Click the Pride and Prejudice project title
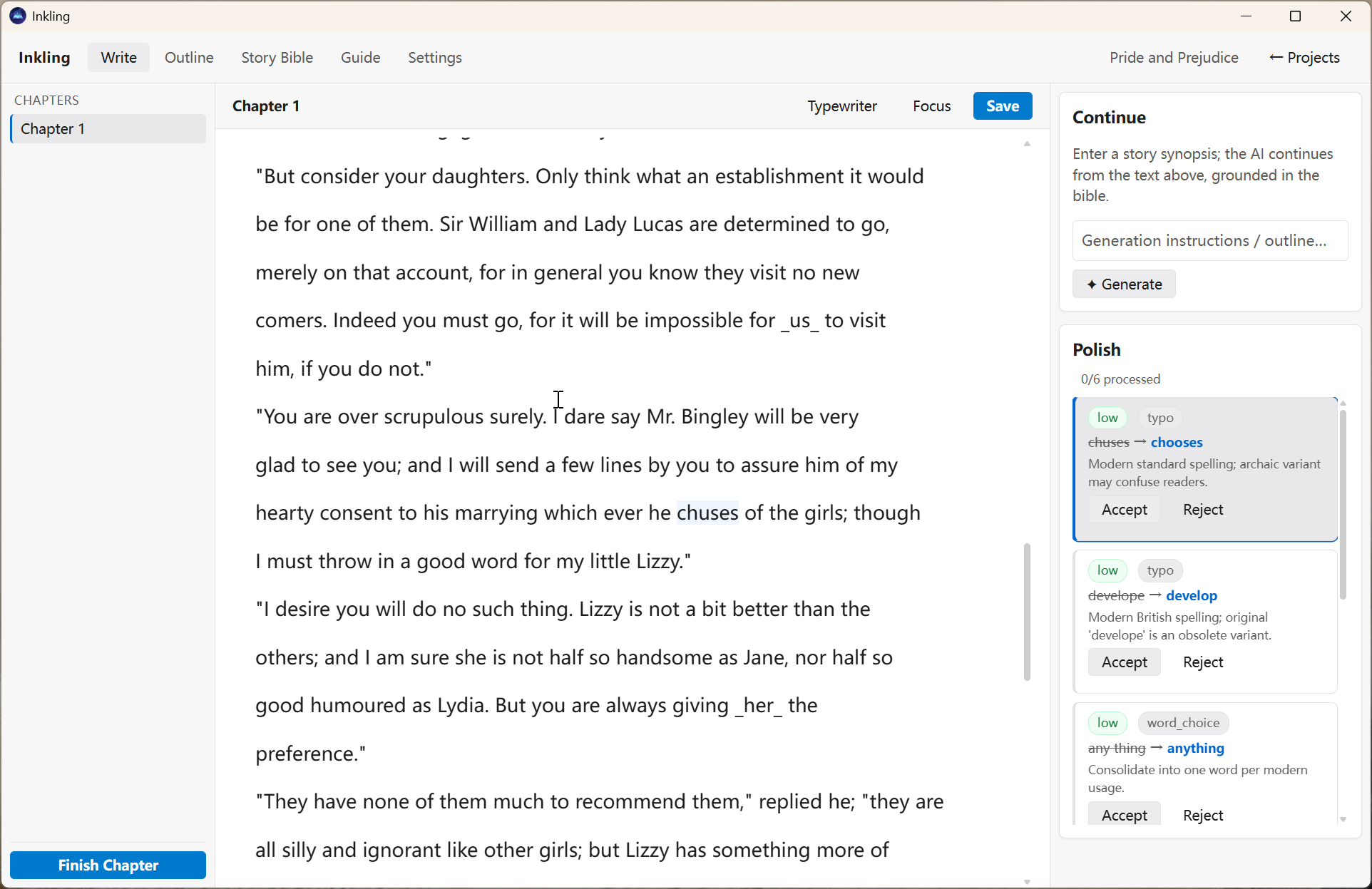Screen dimensions: 1372x889 (x=1174, y=58)
